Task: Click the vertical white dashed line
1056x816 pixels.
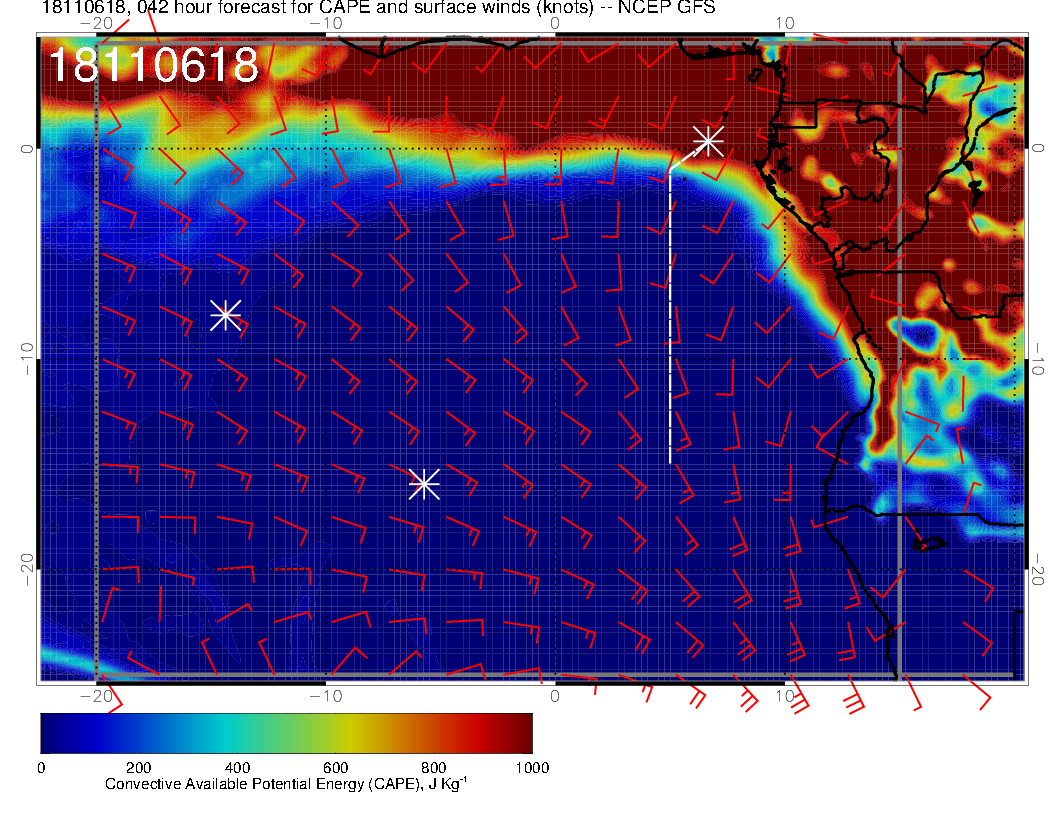Action: [669, 320]
